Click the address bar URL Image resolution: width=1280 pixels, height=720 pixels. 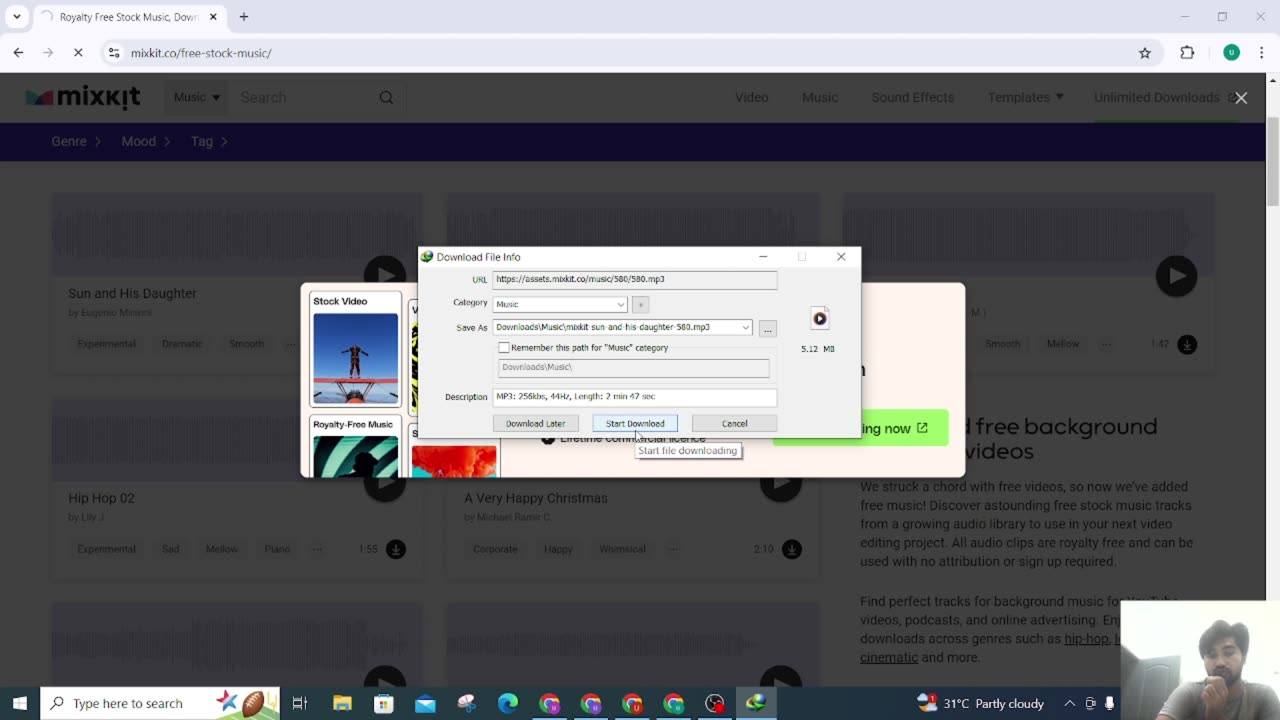tap(201, 52)
